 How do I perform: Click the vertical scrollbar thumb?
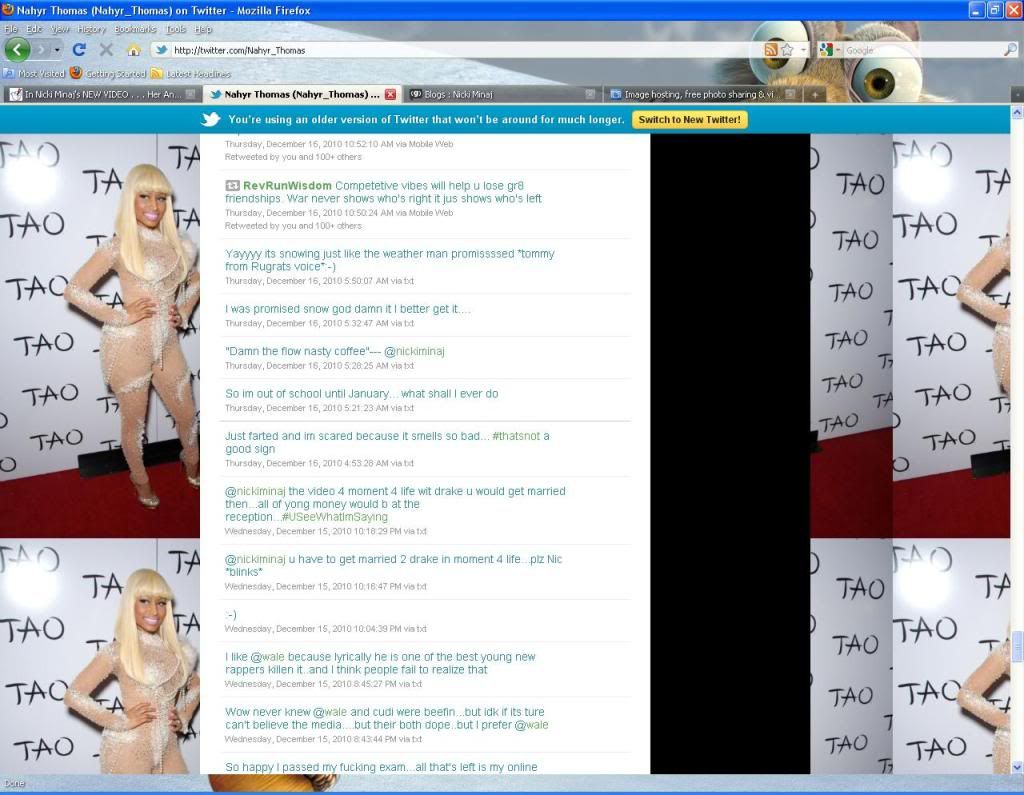pos(1017,647)
